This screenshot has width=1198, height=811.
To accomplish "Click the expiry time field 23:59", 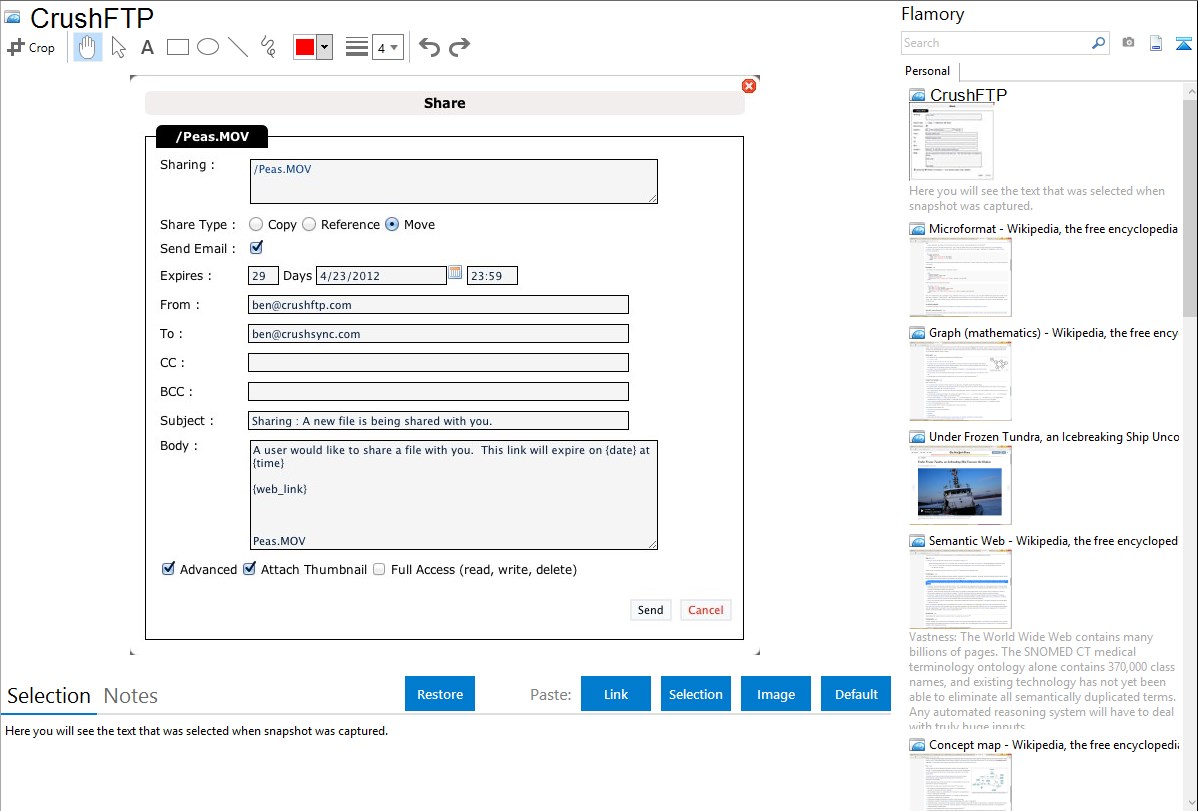I will coord(492,276).
